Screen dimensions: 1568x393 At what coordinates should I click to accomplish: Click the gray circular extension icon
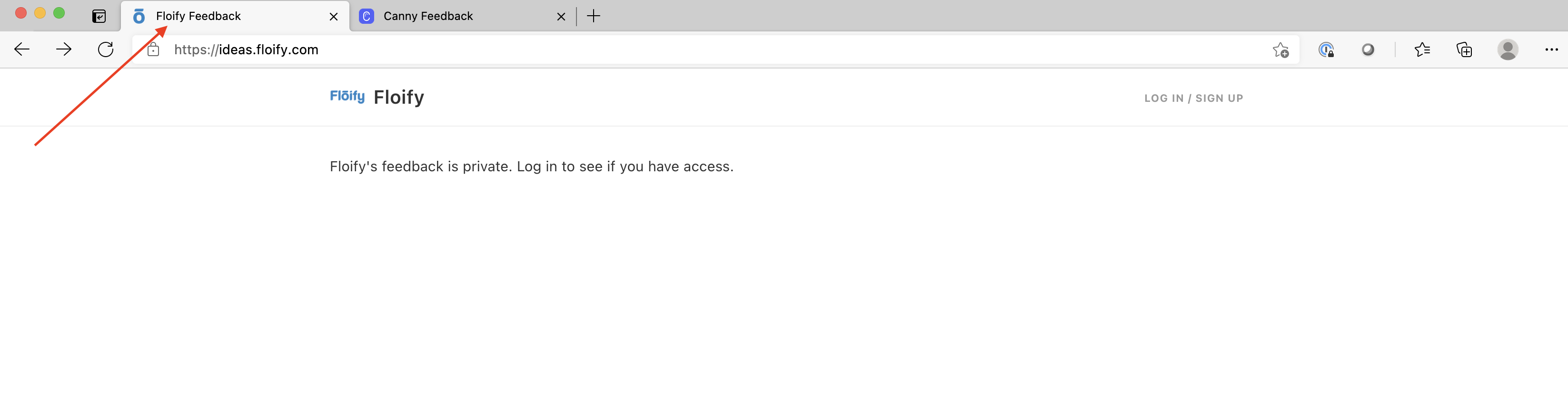click(1368, 49)
